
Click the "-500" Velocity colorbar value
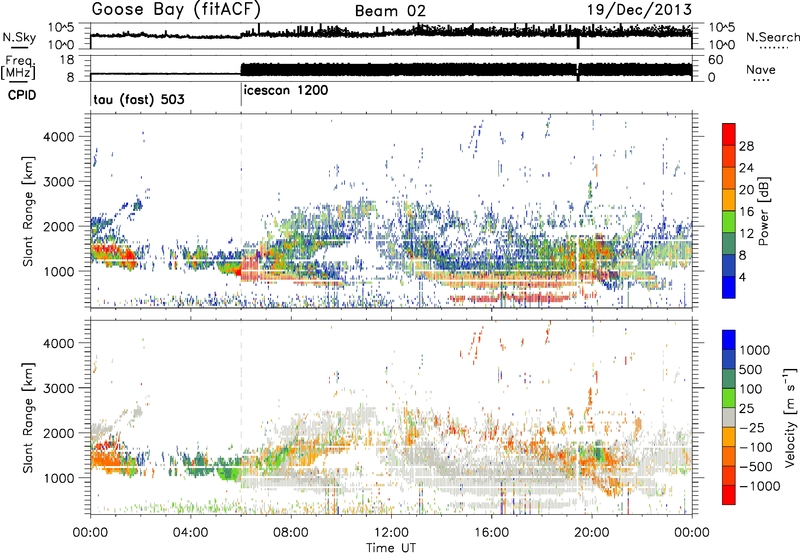point(756,466)
